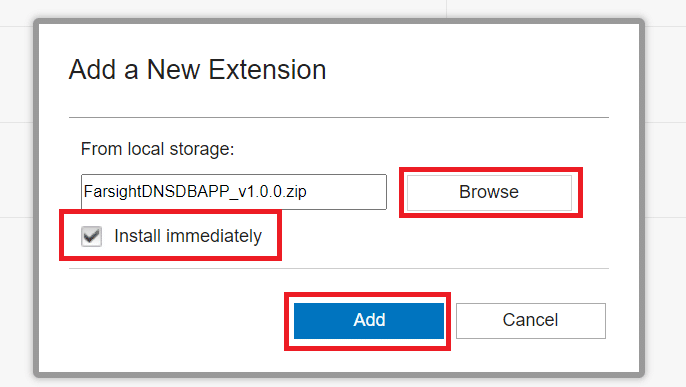Click the blue Add button
Screen dimensions: 686x387
pos(369,321)
